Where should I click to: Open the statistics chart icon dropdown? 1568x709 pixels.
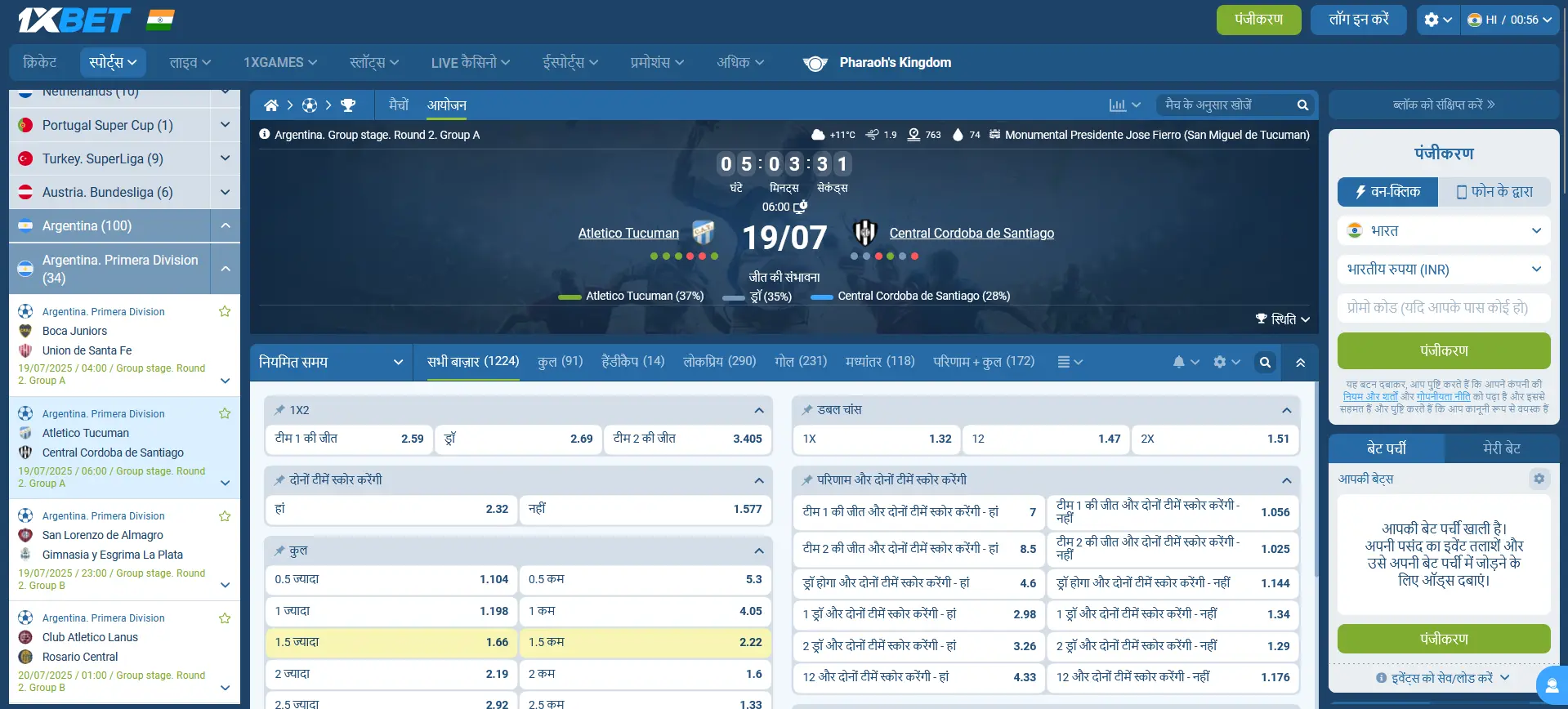1124,105
